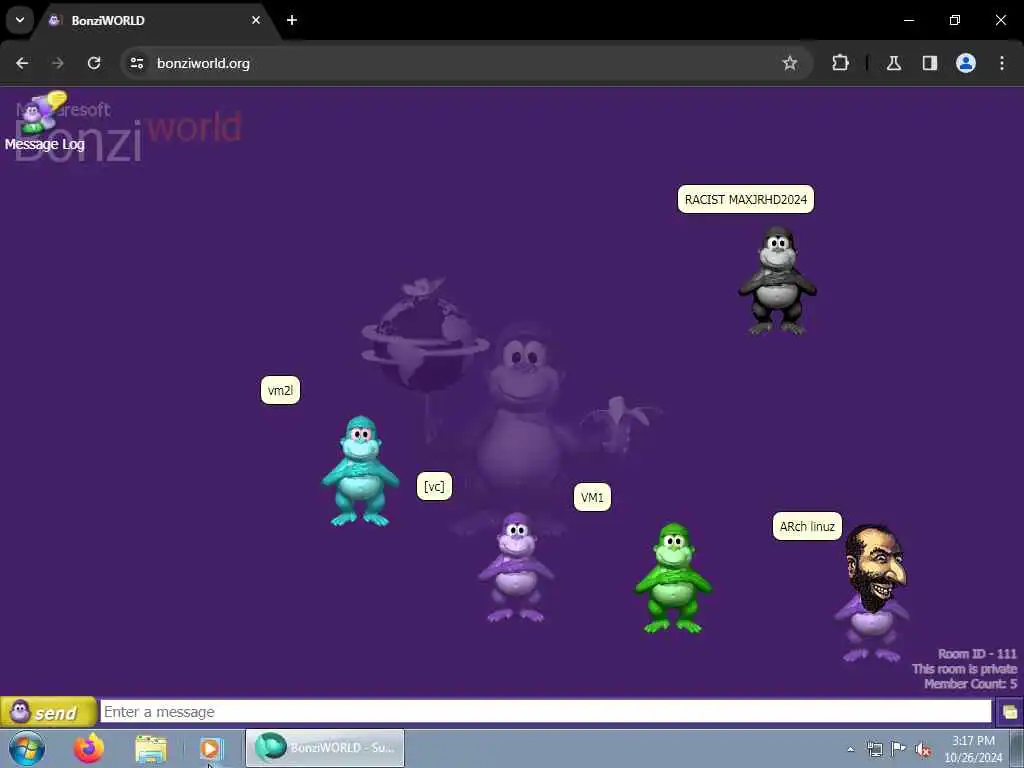The image size is (1024, 768).
Task: Open the Windows Start orb
Action: pyautogui.click(x=27, y=748)
